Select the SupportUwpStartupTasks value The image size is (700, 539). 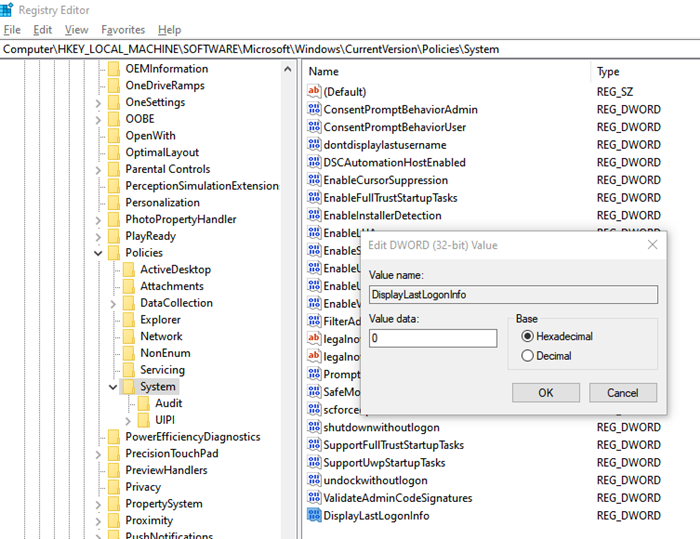384,463
